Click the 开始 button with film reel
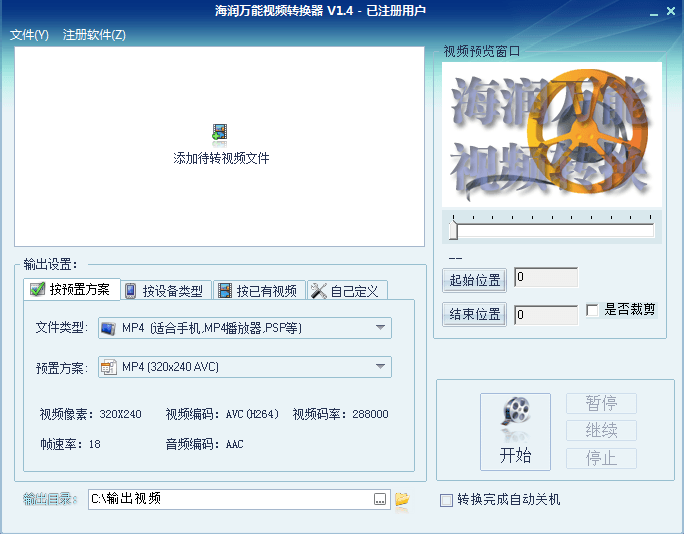 (515, 432)
